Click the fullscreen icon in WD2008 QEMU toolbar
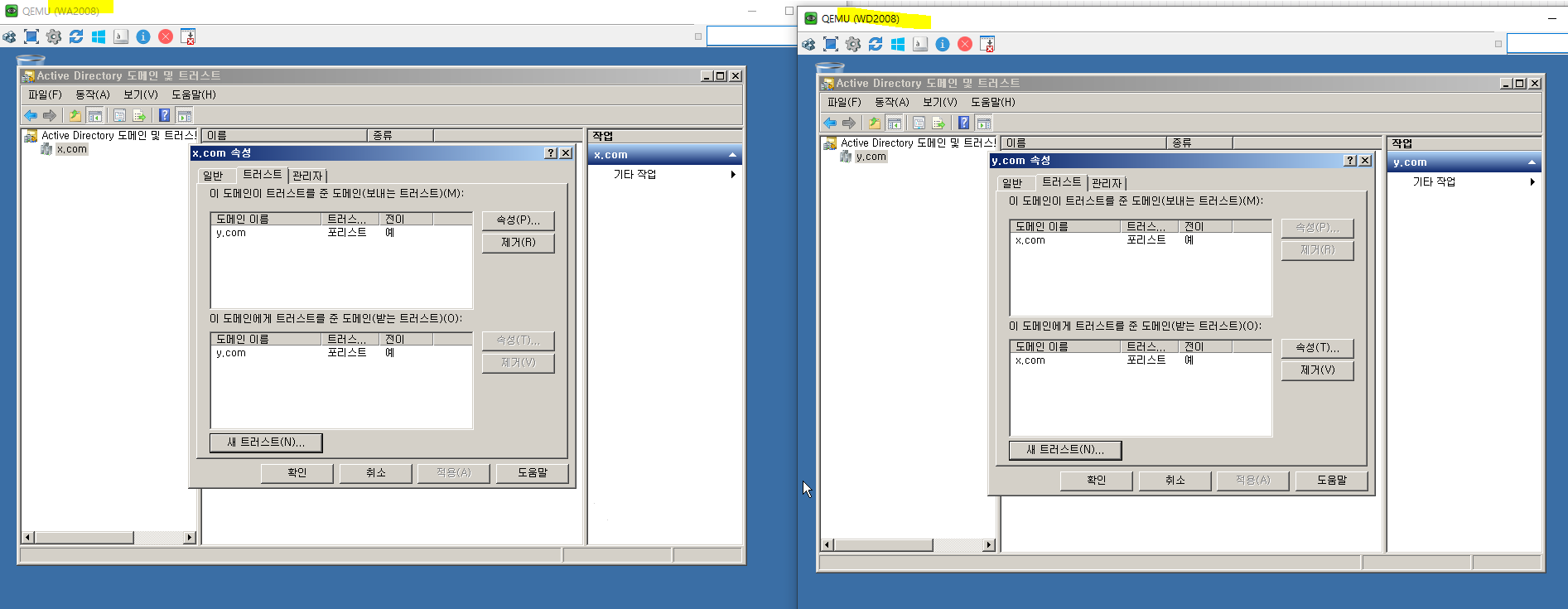Image resolution: width=1568 pixels, height=609 pixels. tap(831, 44)
